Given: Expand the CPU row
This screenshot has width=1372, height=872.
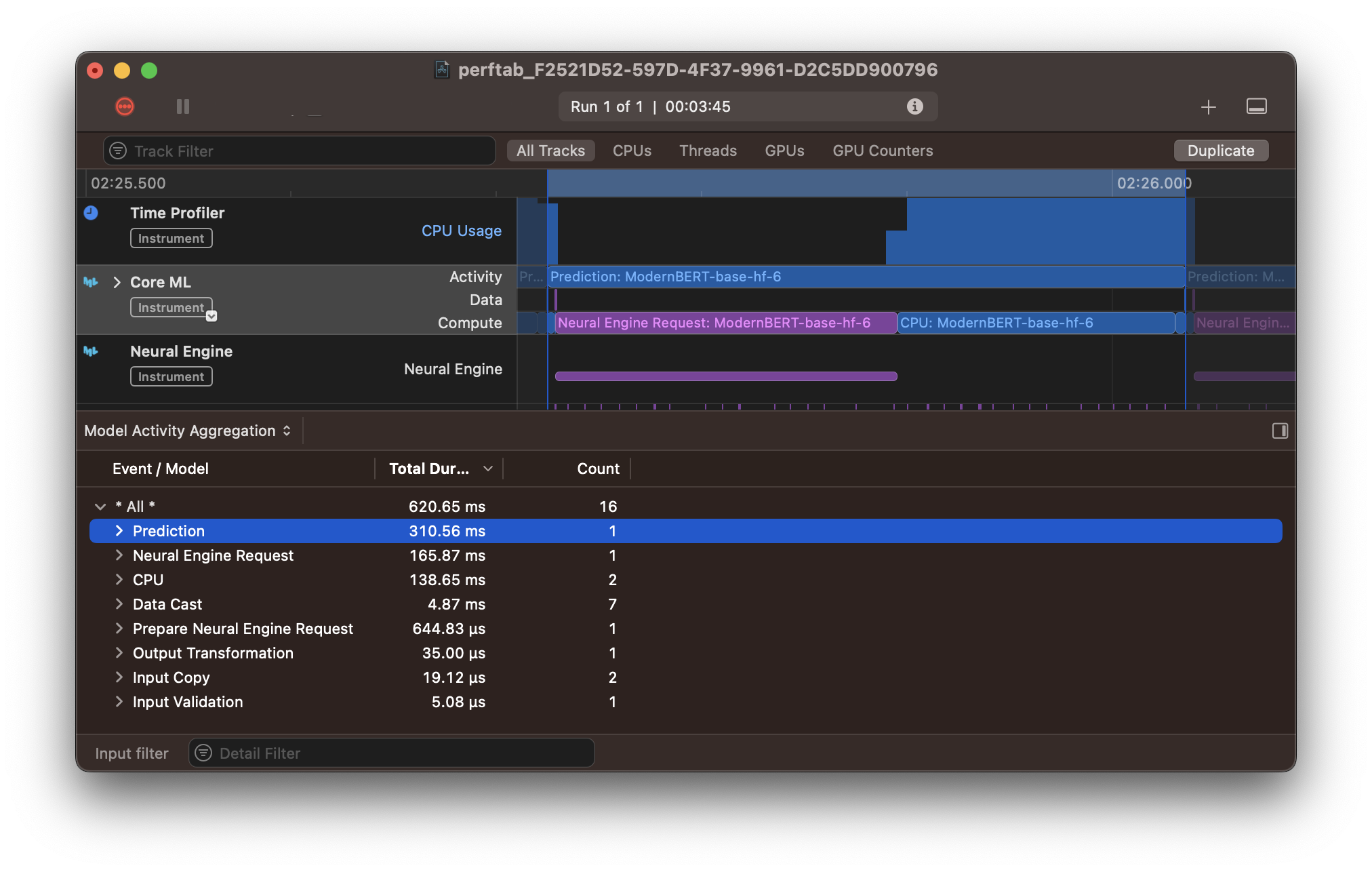Looking at the screenshot, I should tap(119, 580).
